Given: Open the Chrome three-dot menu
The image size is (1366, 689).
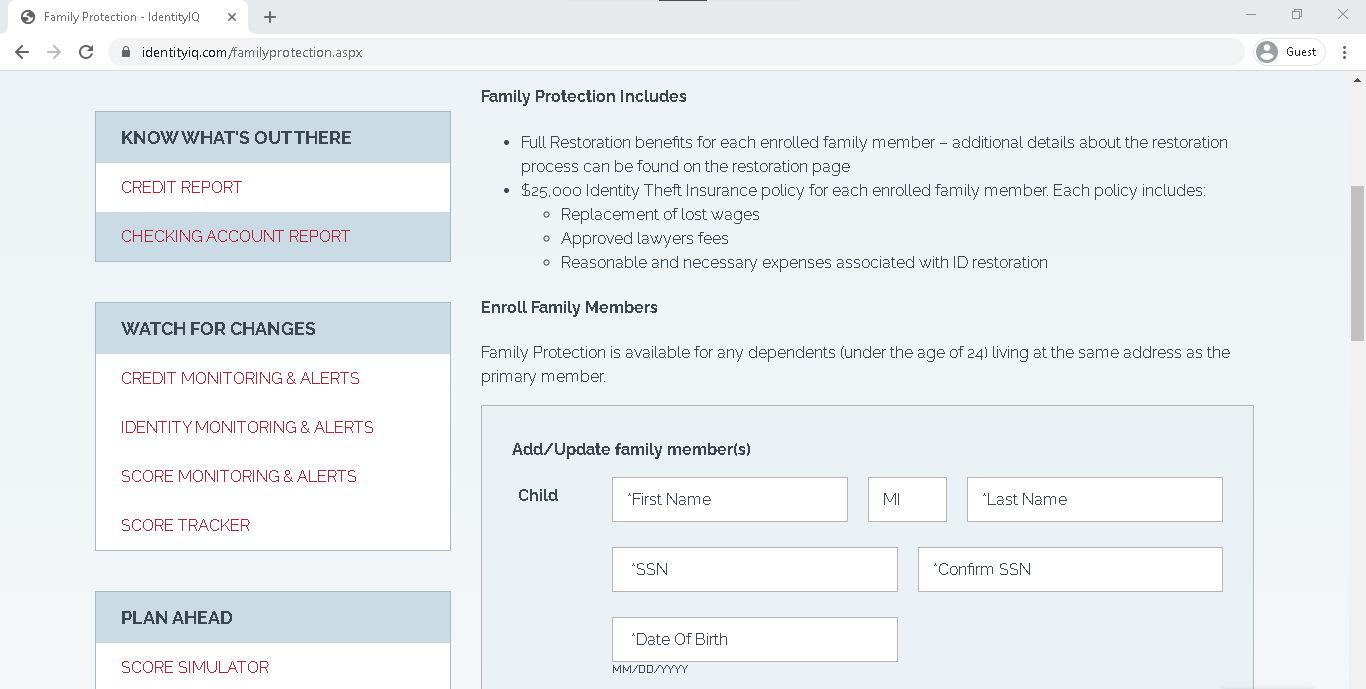Looking at the screenshot, I should click(1345, 52).
